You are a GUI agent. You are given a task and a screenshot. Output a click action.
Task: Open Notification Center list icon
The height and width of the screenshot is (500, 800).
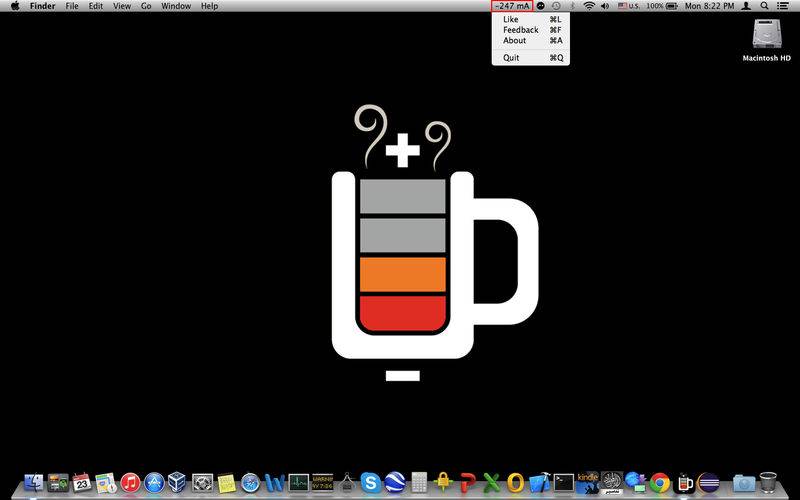782,6
